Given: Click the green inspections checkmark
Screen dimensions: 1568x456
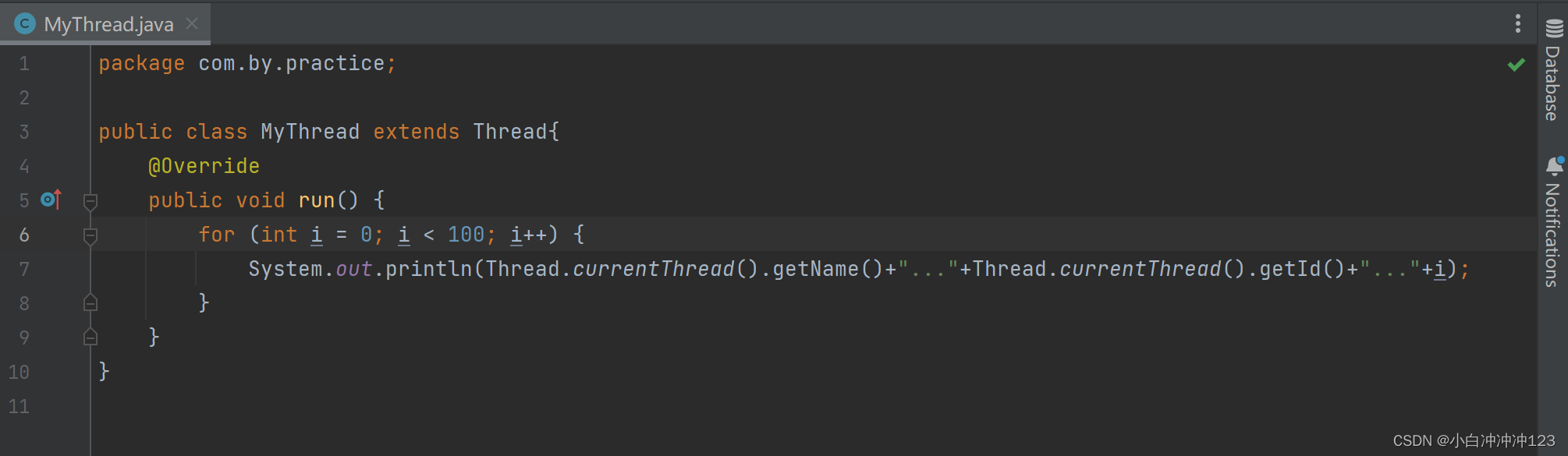Looking at the screenshot, I should (1516, 65).
